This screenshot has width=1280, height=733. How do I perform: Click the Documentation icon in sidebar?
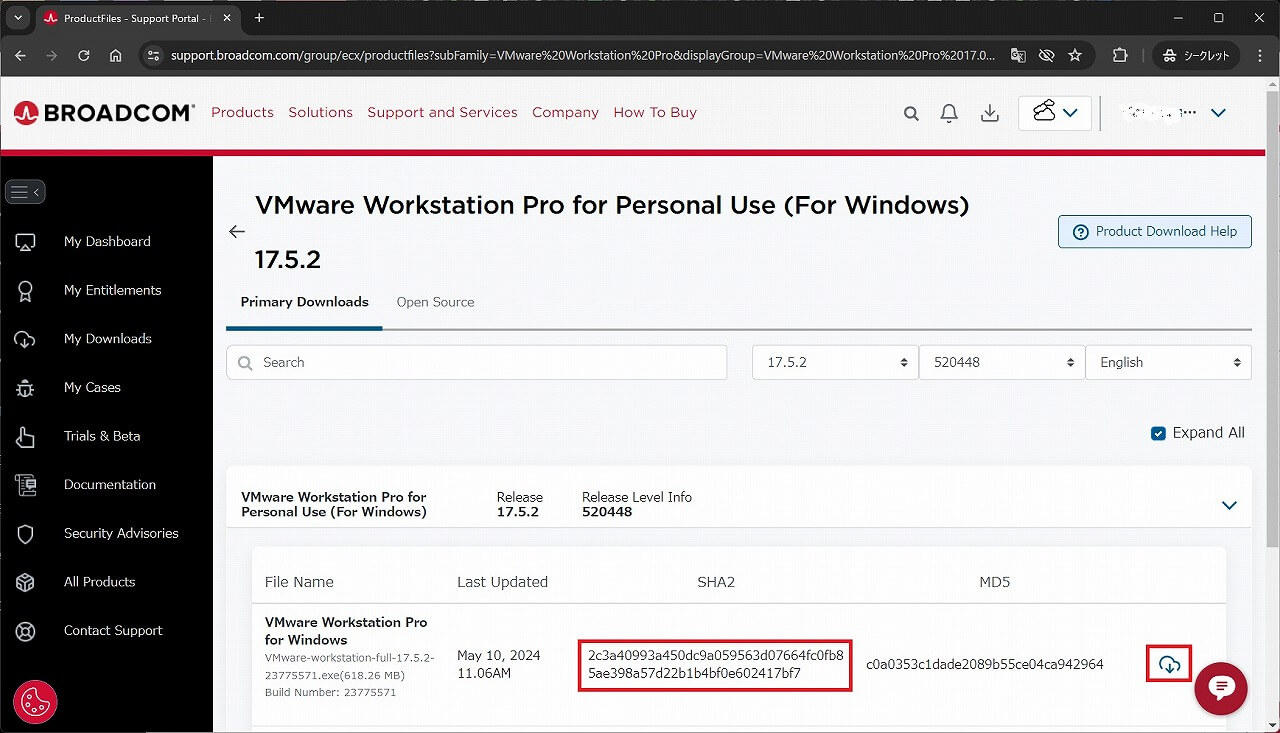coord(26,485)
